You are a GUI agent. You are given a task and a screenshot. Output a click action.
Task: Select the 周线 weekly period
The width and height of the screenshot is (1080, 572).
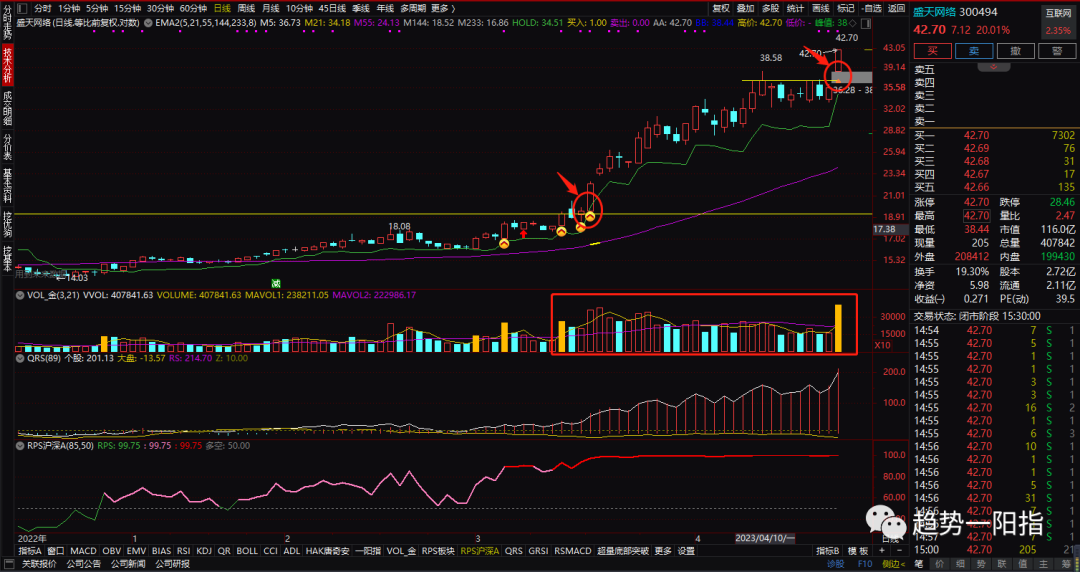point(246,8)
